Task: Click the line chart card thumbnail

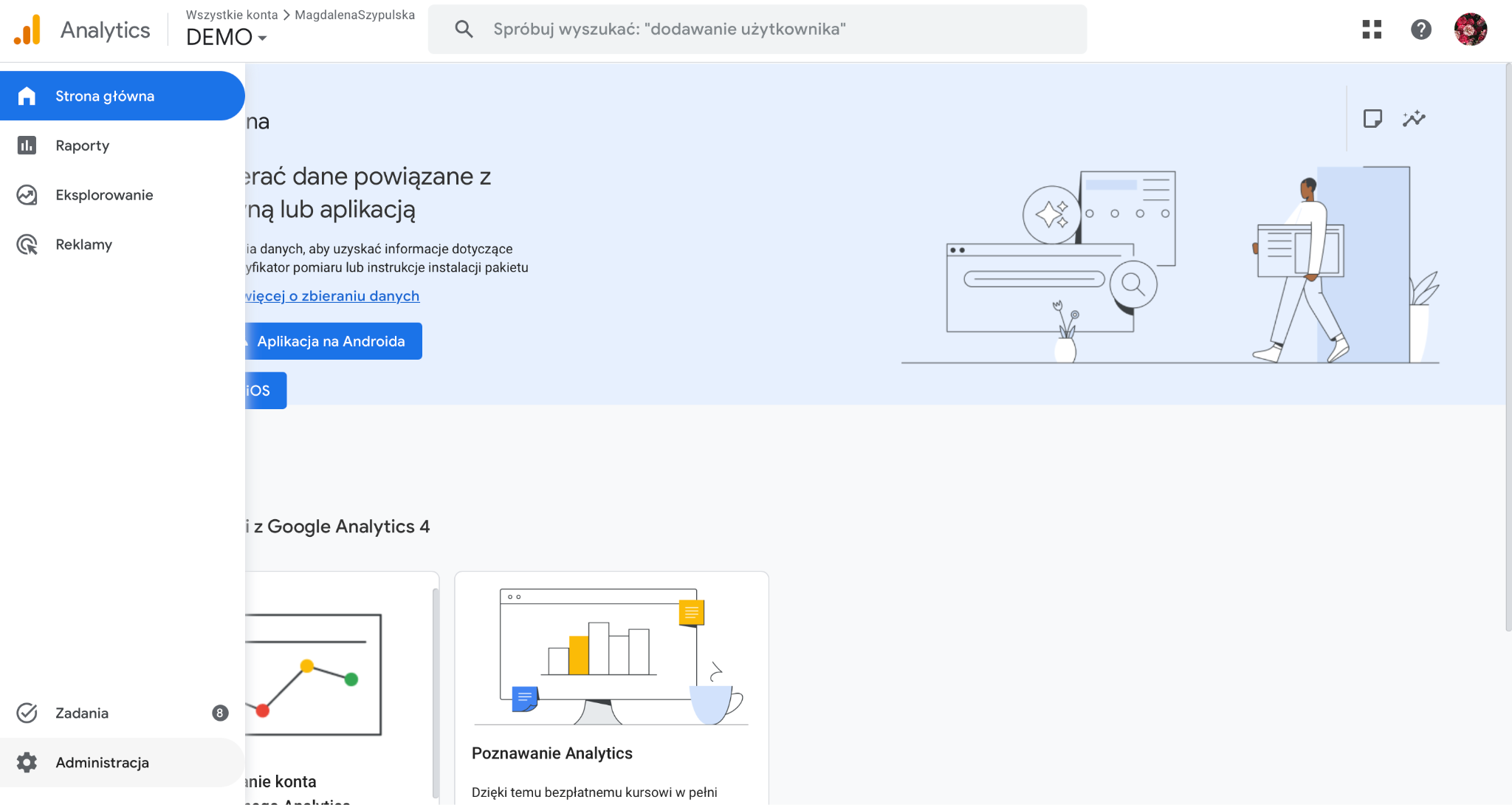Action: (x=313, y=674)
